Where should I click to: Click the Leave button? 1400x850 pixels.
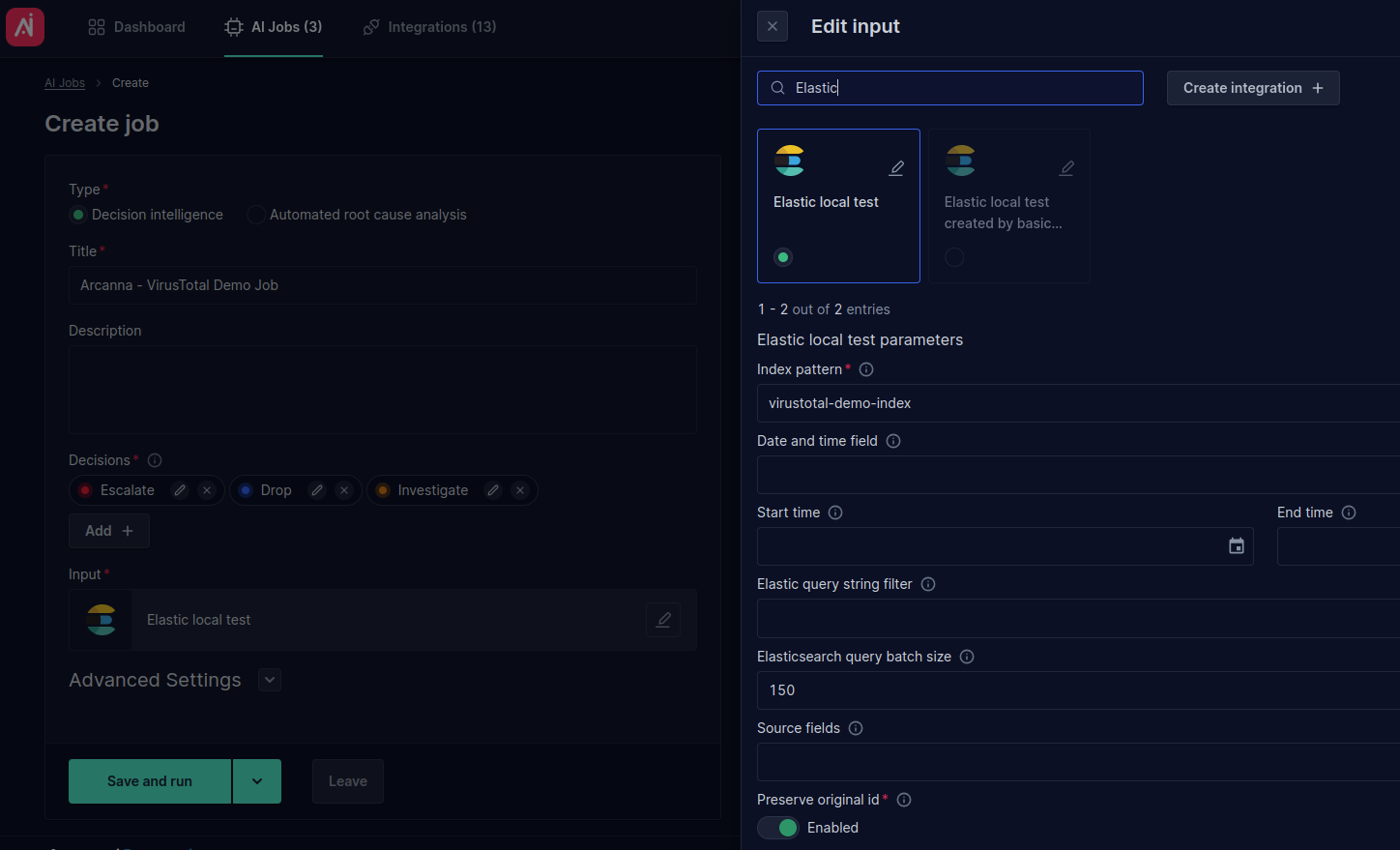point(348,781)
